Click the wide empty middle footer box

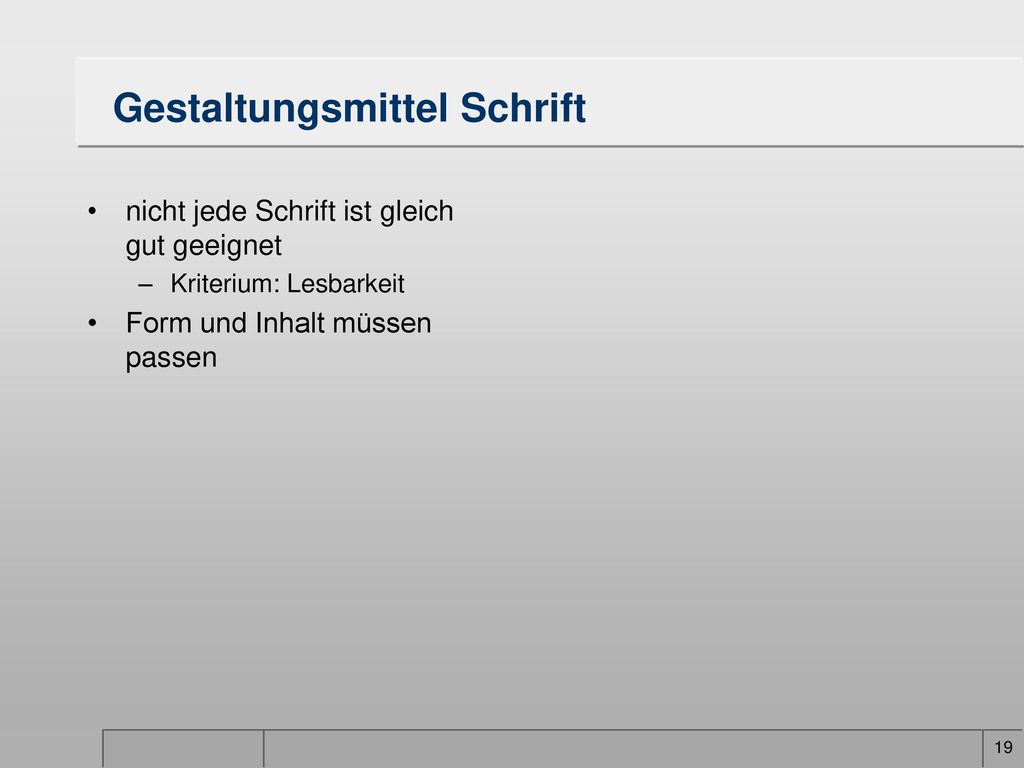[x=623, y=748]
